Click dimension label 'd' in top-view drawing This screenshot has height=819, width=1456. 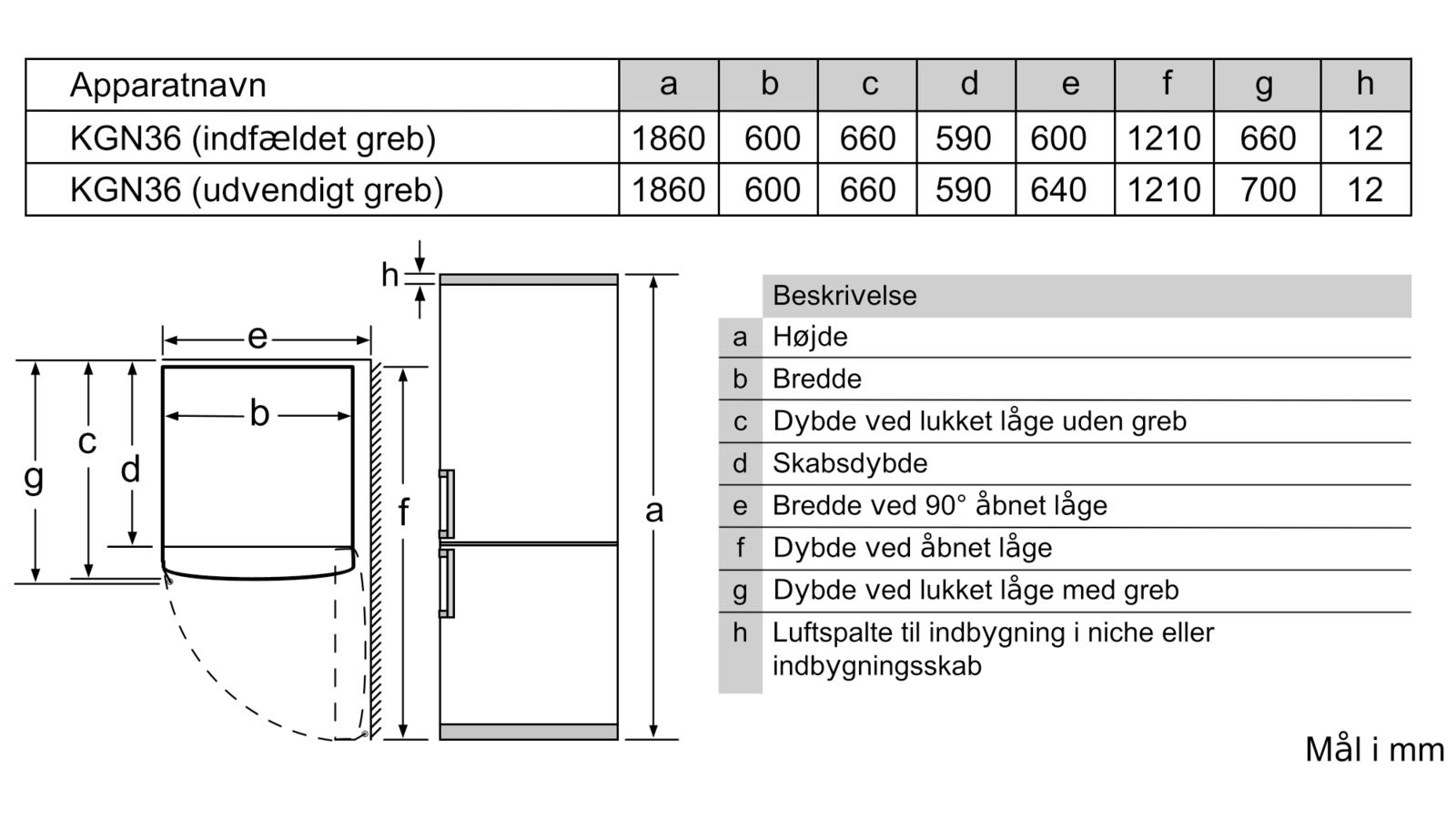(130, 470)
